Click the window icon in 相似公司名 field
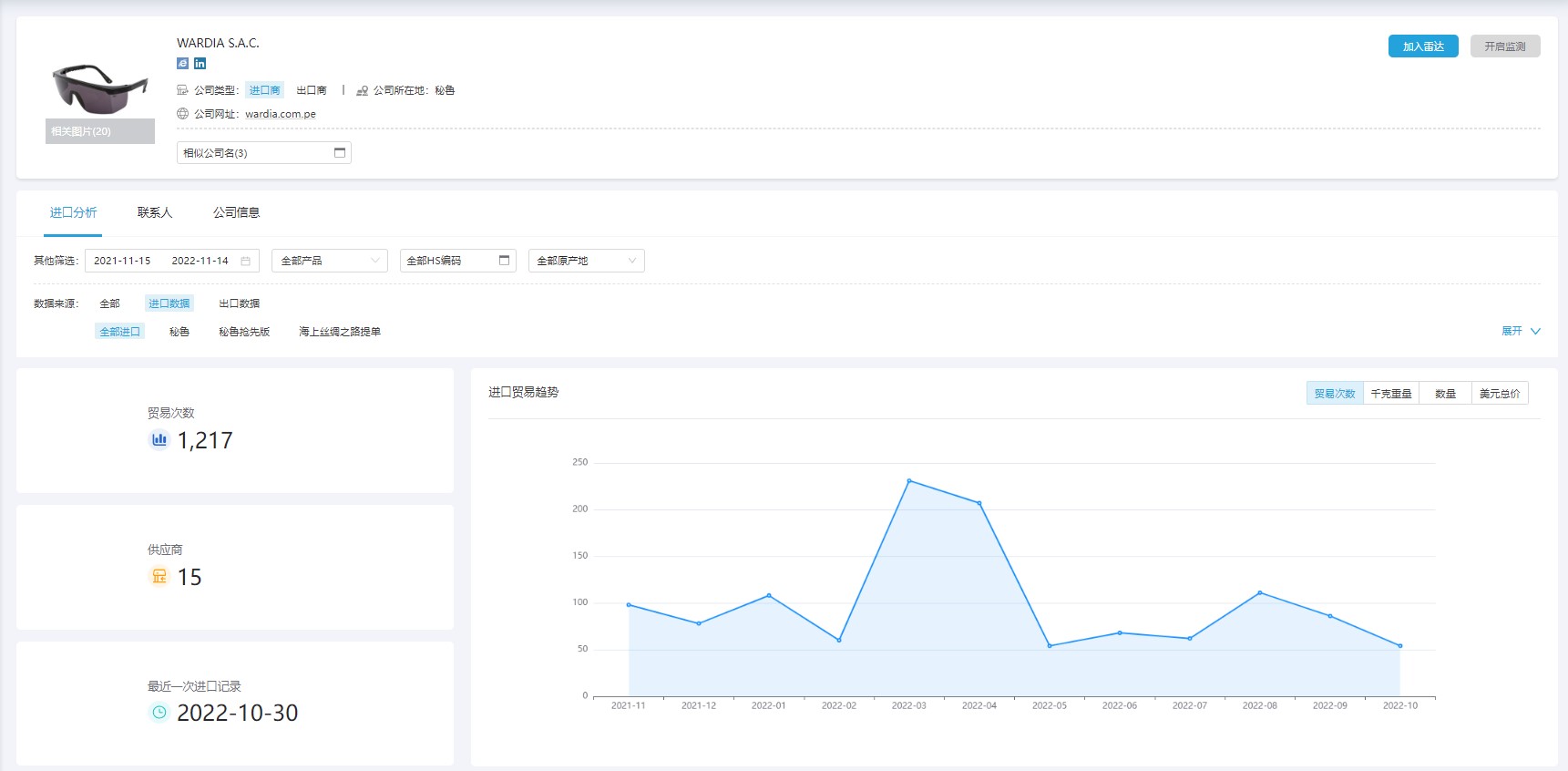The image size is (1568, 771). 340,152
